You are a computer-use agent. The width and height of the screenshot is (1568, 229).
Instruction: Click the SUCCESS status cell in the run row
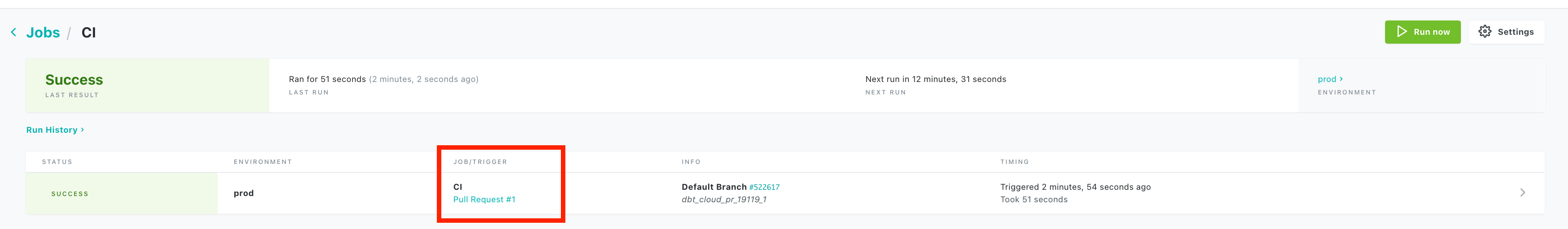click(70, 194)
